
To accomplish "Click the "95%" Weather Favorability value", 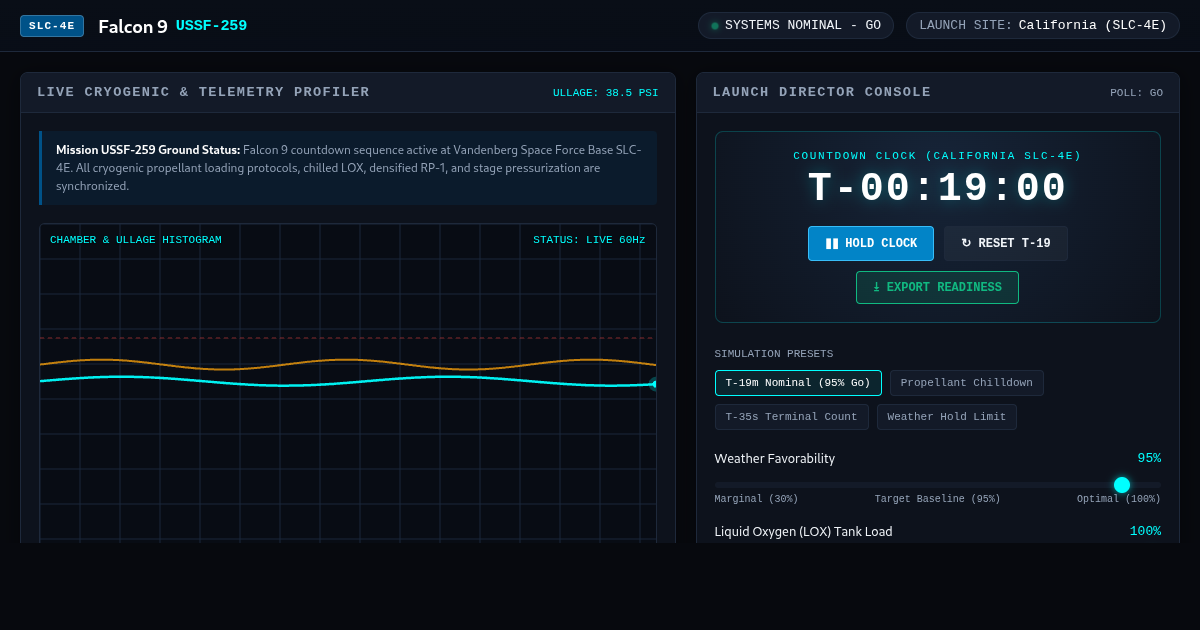I will (1149, 459).
